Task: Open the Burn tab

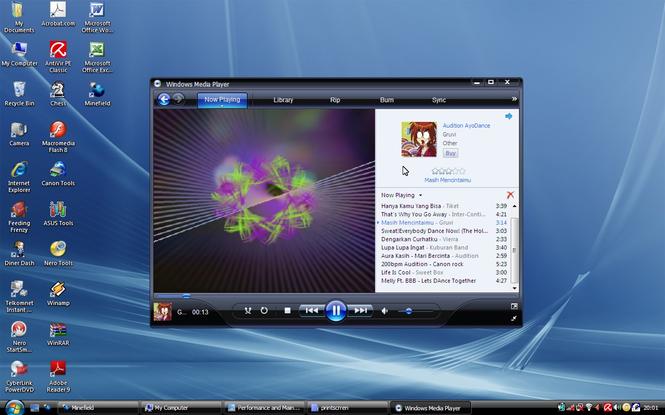Action: pos(387,100)
